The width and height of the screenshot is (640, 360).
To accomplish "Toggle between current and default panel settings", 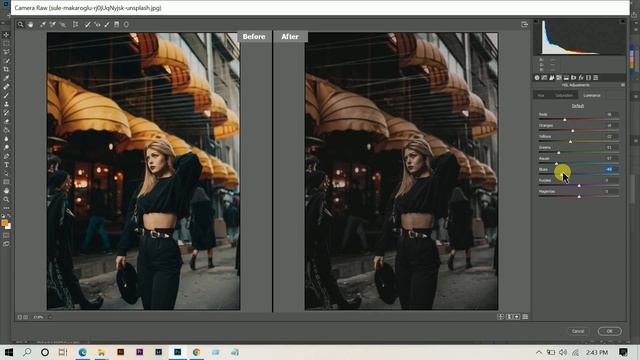I will (x=525, y=317).
